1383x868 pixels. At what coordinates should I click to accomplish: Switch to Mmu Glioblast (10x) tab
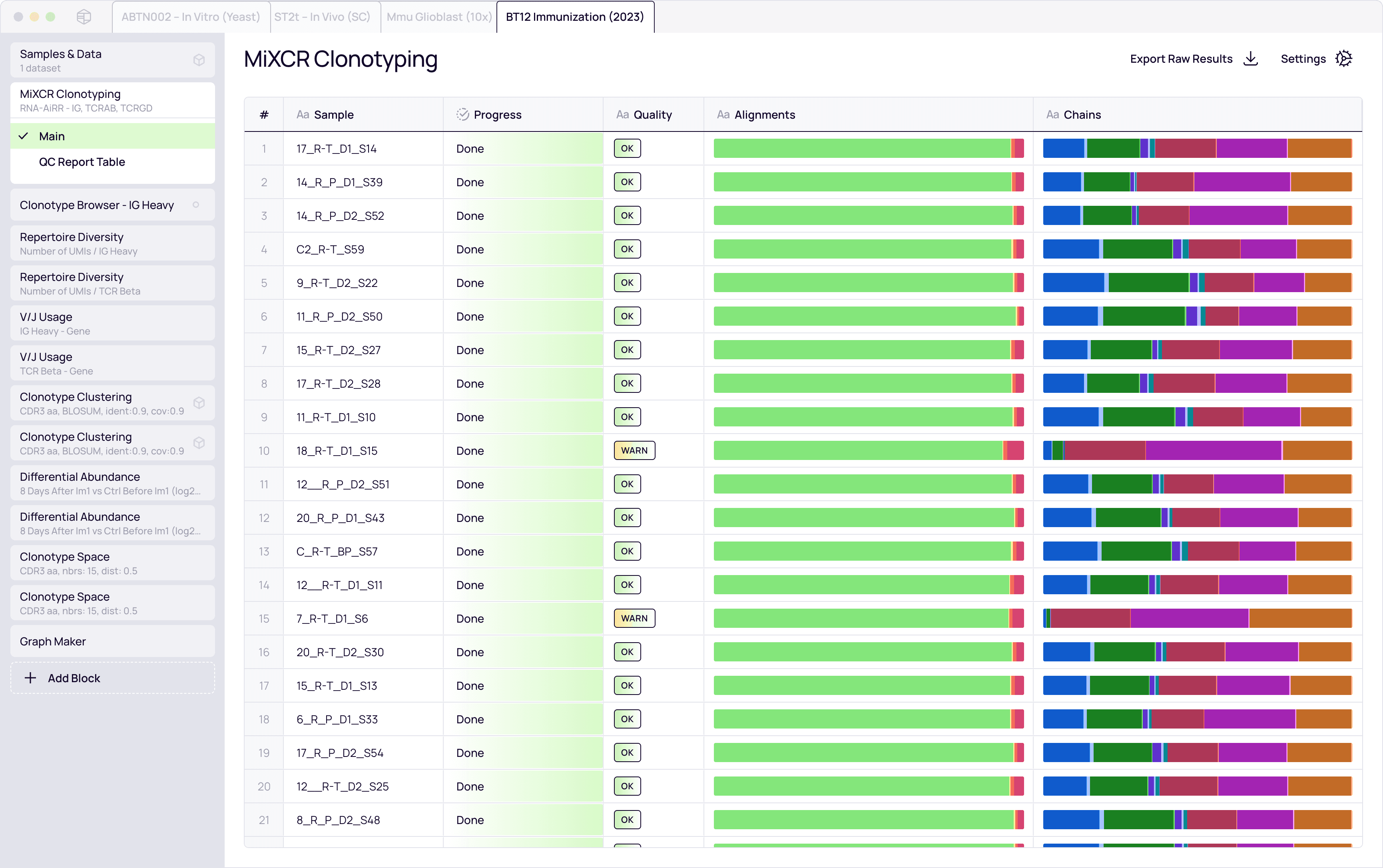(438, 17)
